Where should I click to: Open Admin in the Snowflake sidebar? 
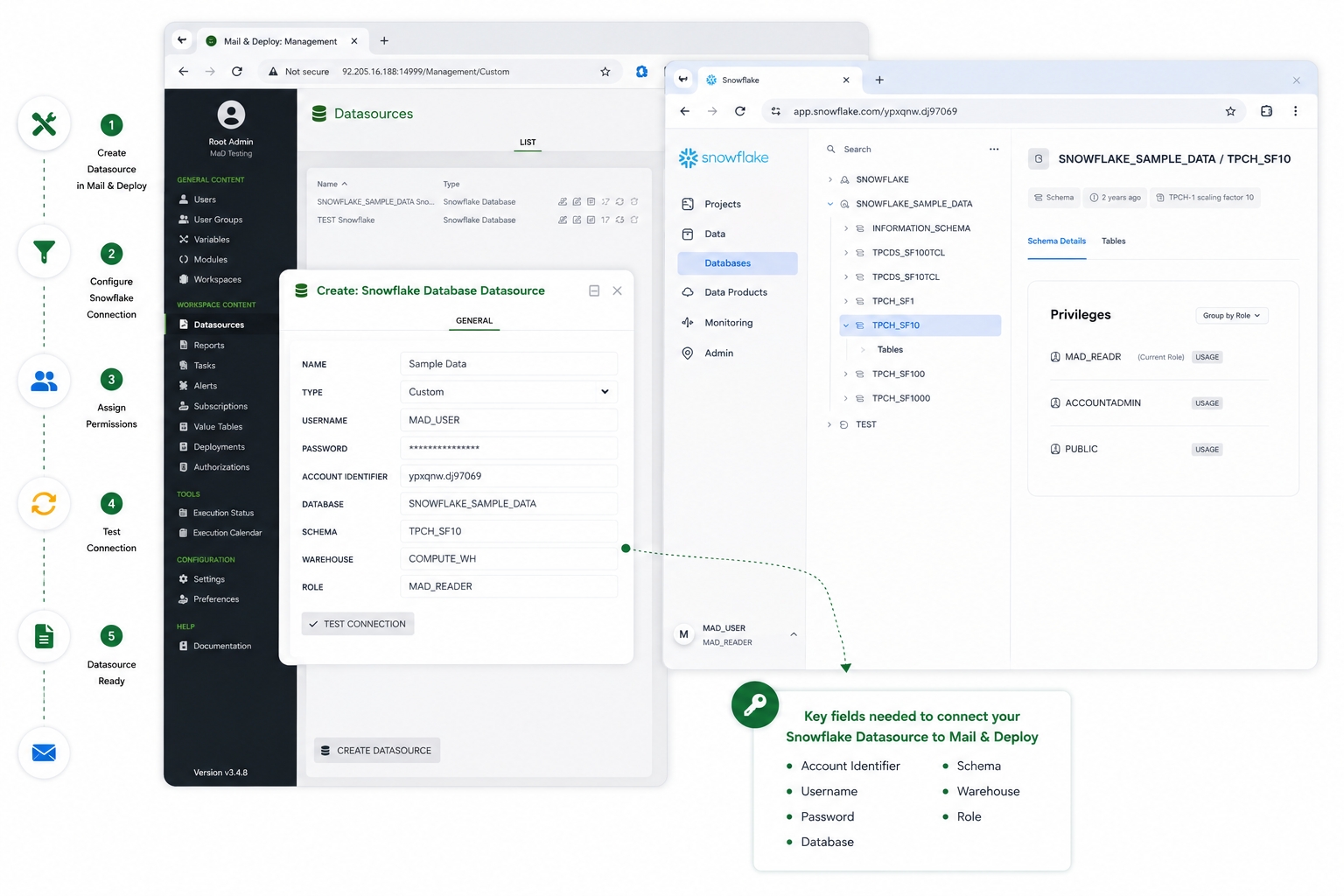719,353
